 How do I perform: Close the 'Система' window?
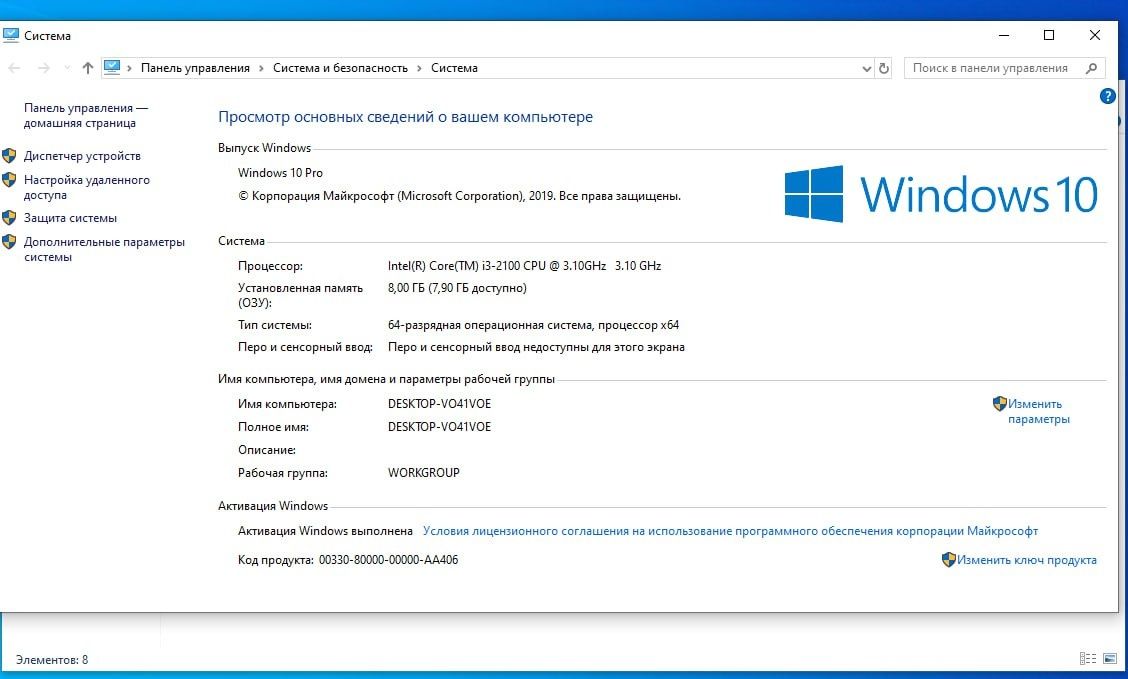1095,35
